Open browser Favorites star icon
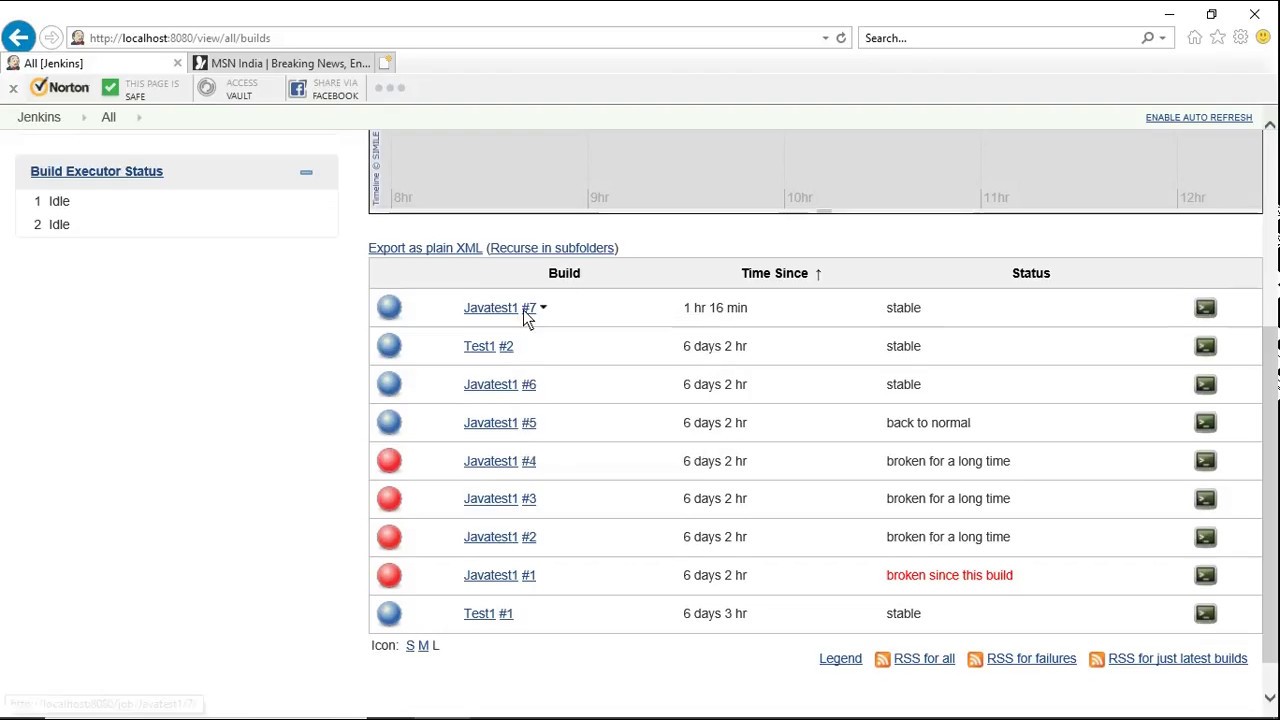This screenshot has height=720, width=1280. pyautogui.click(x=1217, y=38)
